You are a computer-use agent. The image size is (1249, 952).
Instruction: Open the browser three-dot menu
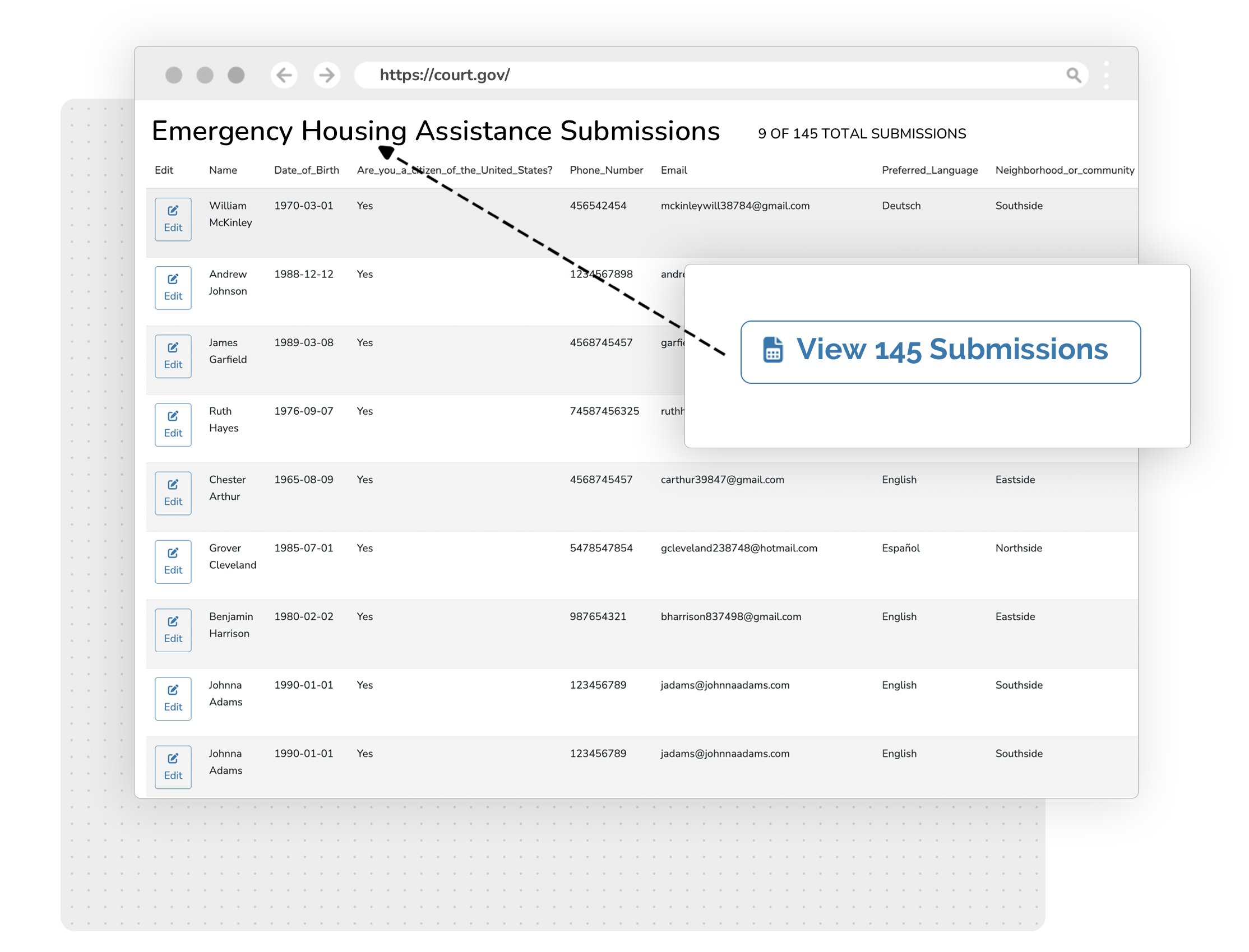coord(1105,75)
